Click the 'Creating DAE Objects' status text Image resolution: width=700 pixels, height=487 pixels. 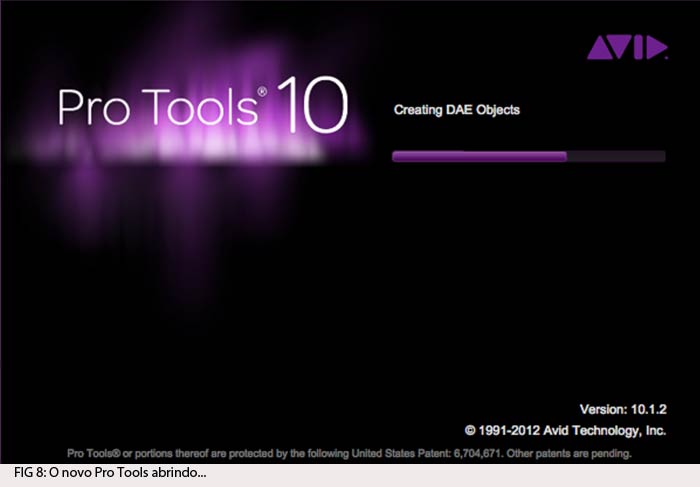[x=457, y=110]
